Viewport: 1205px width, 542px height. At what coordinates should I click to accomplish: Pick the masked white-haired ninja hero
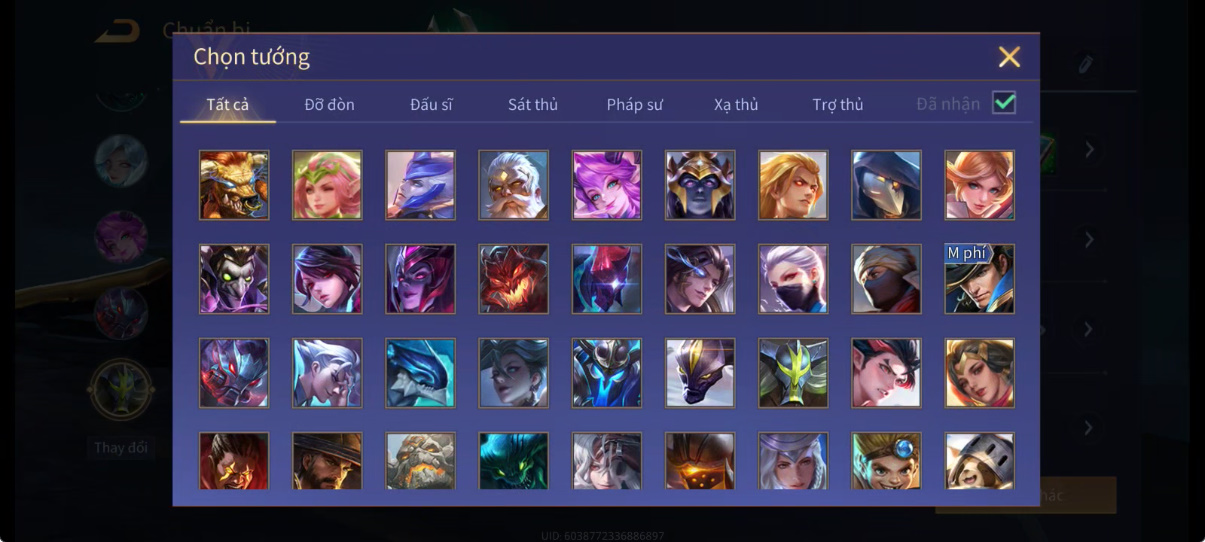click(793, 279)
